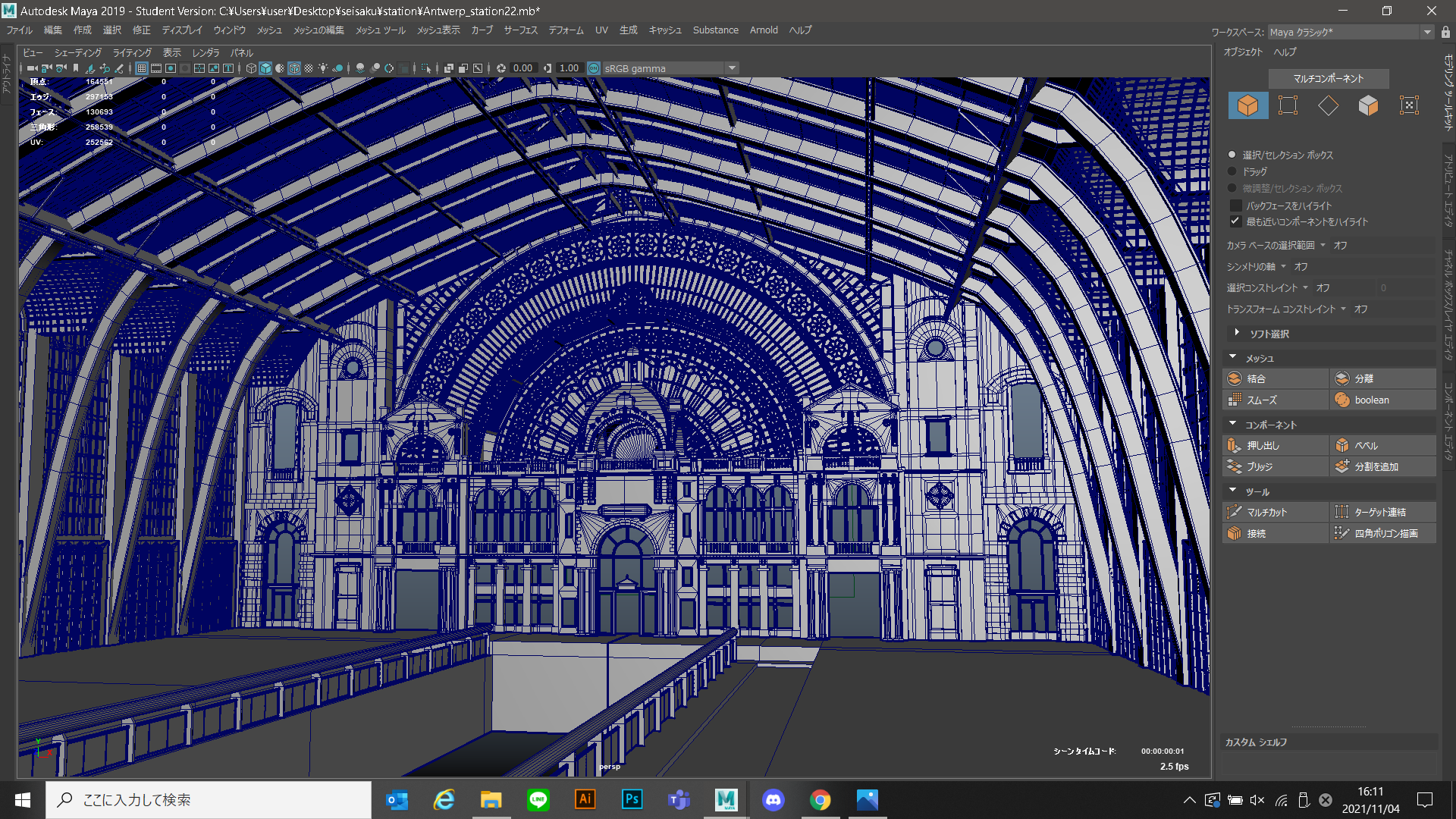Image resolution: width=1456 pixels, height=819 pixels.
Task: Open the メッシュの編集 menu
Action: point(318,30)
